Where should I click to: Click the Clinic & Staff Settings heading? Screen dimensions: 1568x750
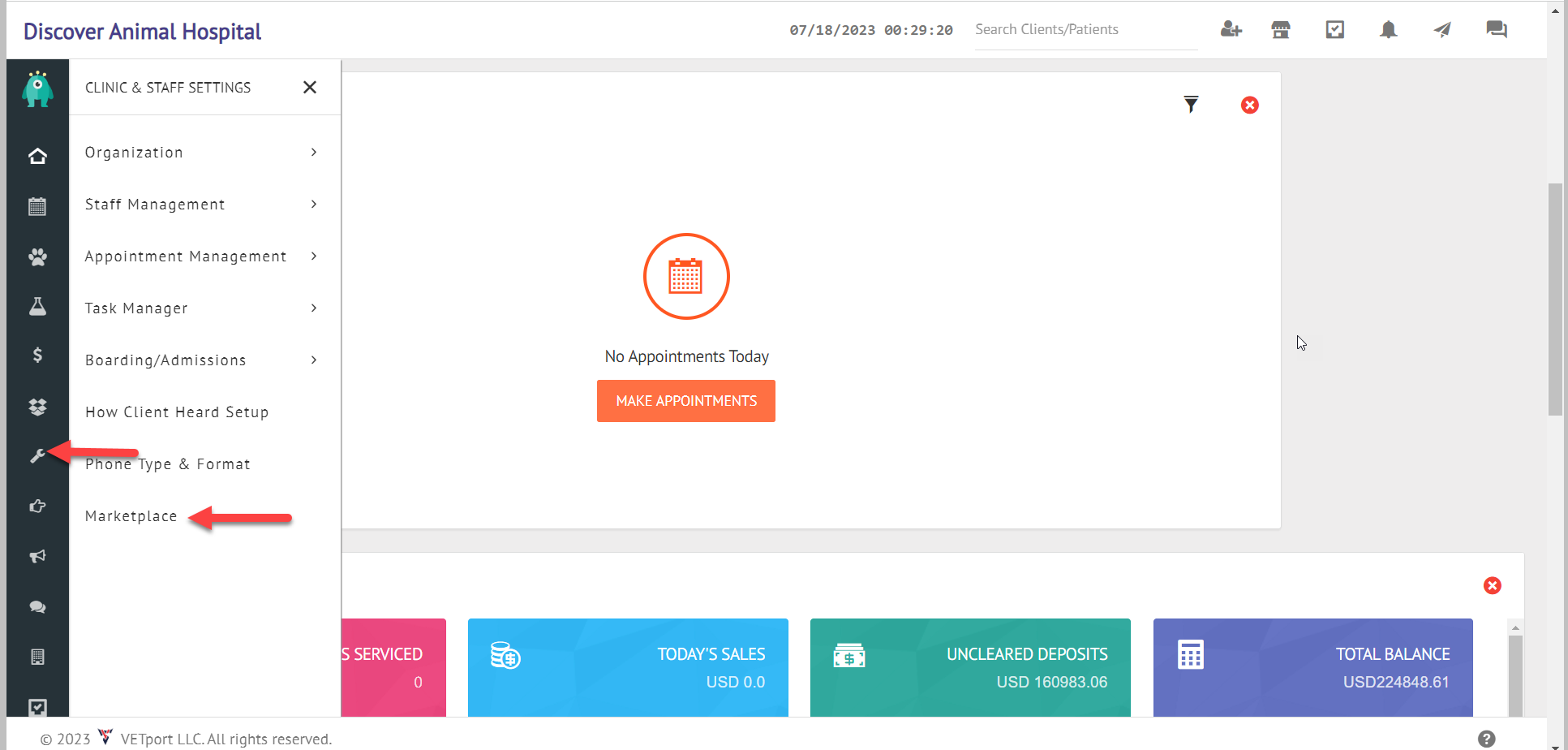(168, 88)
